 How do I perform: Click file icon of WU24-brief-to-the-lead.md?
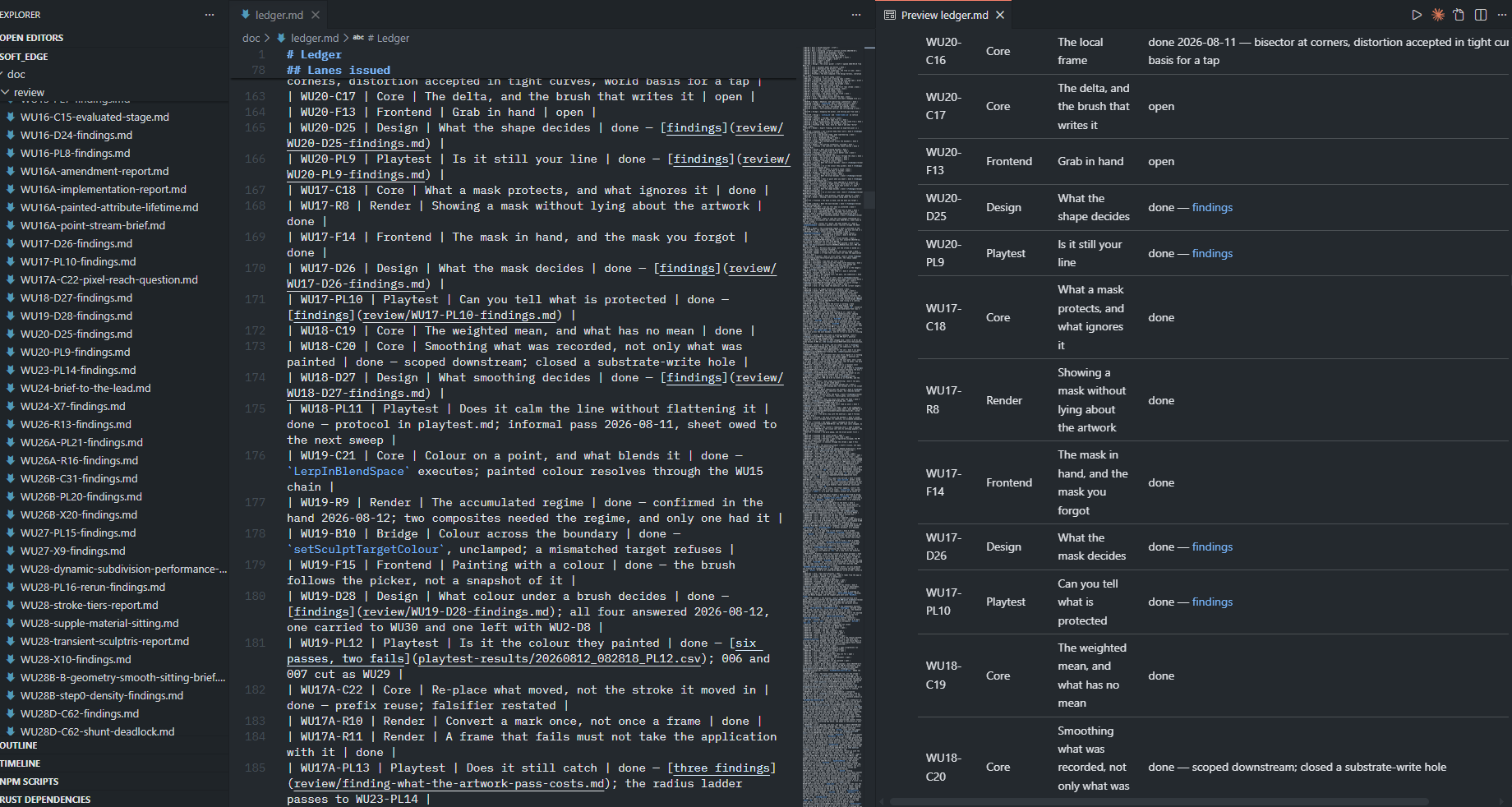11,388
